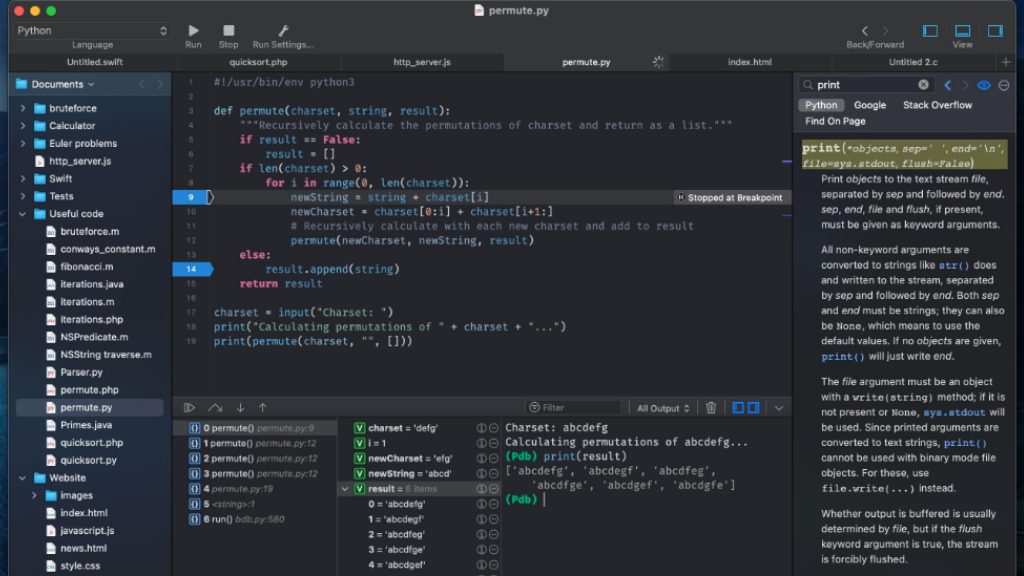
Task: Collapse the Useful code folder
Action: click(x=23, y=214)
